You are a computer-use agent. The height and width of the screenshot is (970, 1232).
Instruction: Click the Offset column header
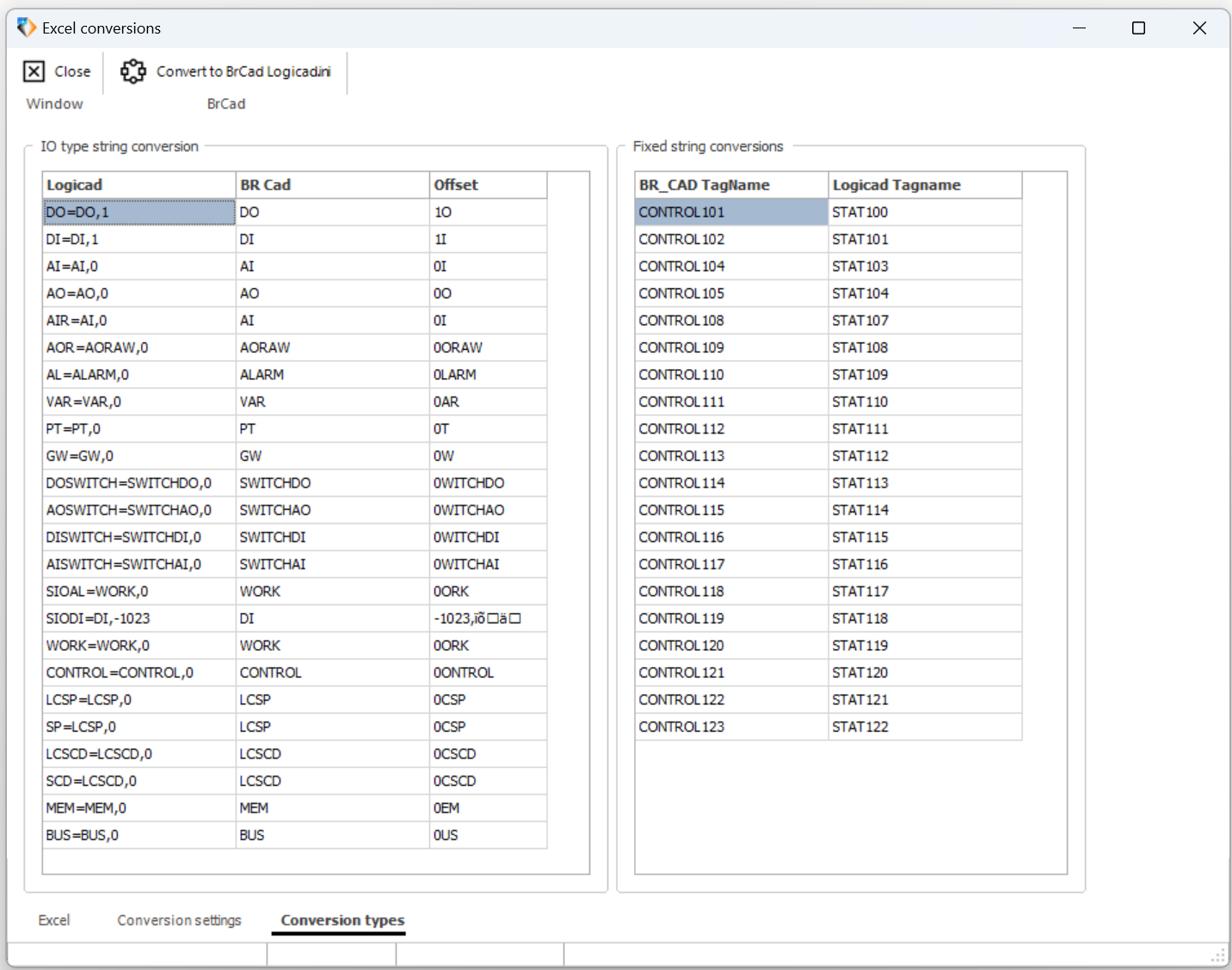coord(488,185)
